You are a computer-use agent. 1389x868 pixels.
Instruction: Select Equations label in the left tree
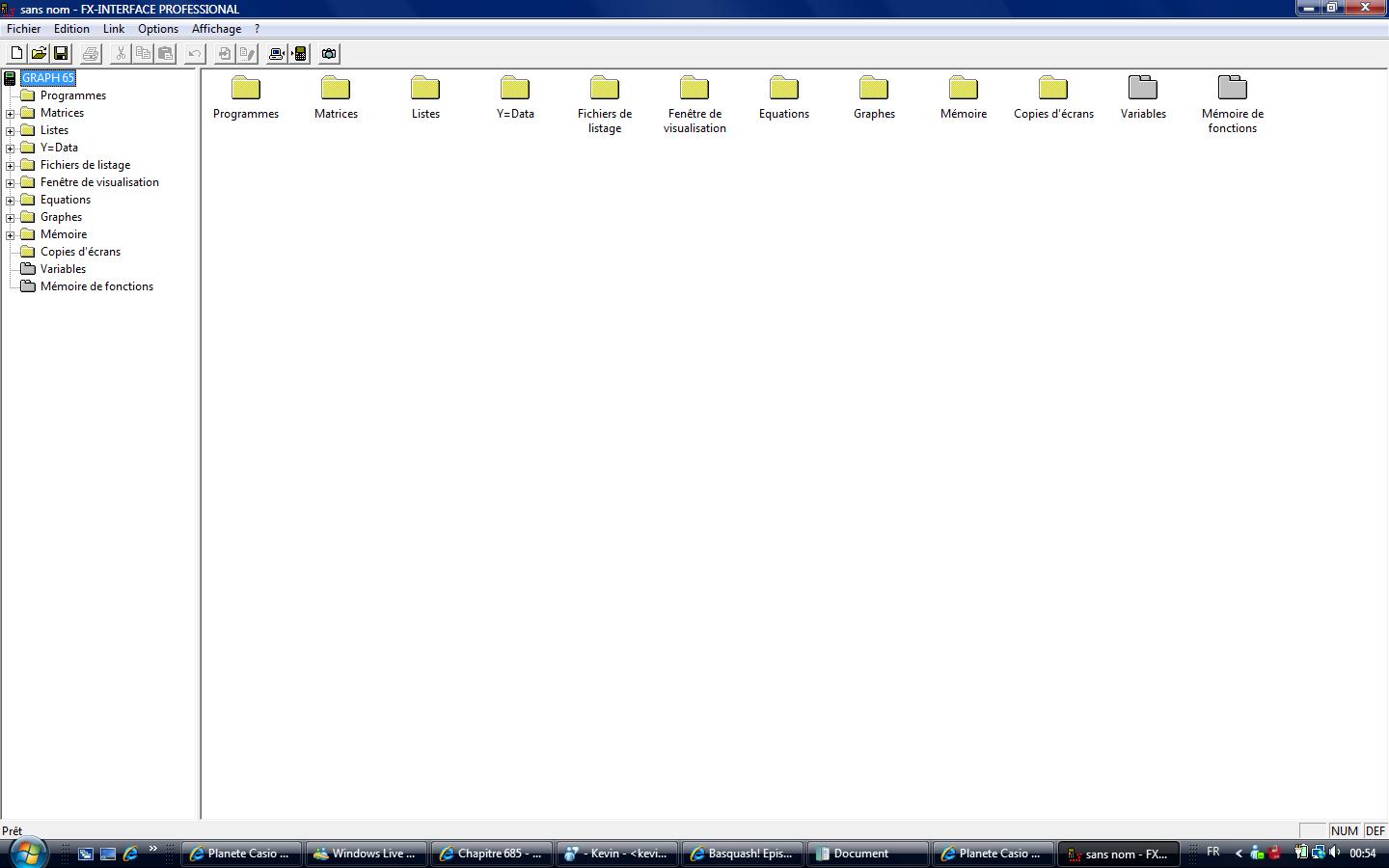(66, 200)
